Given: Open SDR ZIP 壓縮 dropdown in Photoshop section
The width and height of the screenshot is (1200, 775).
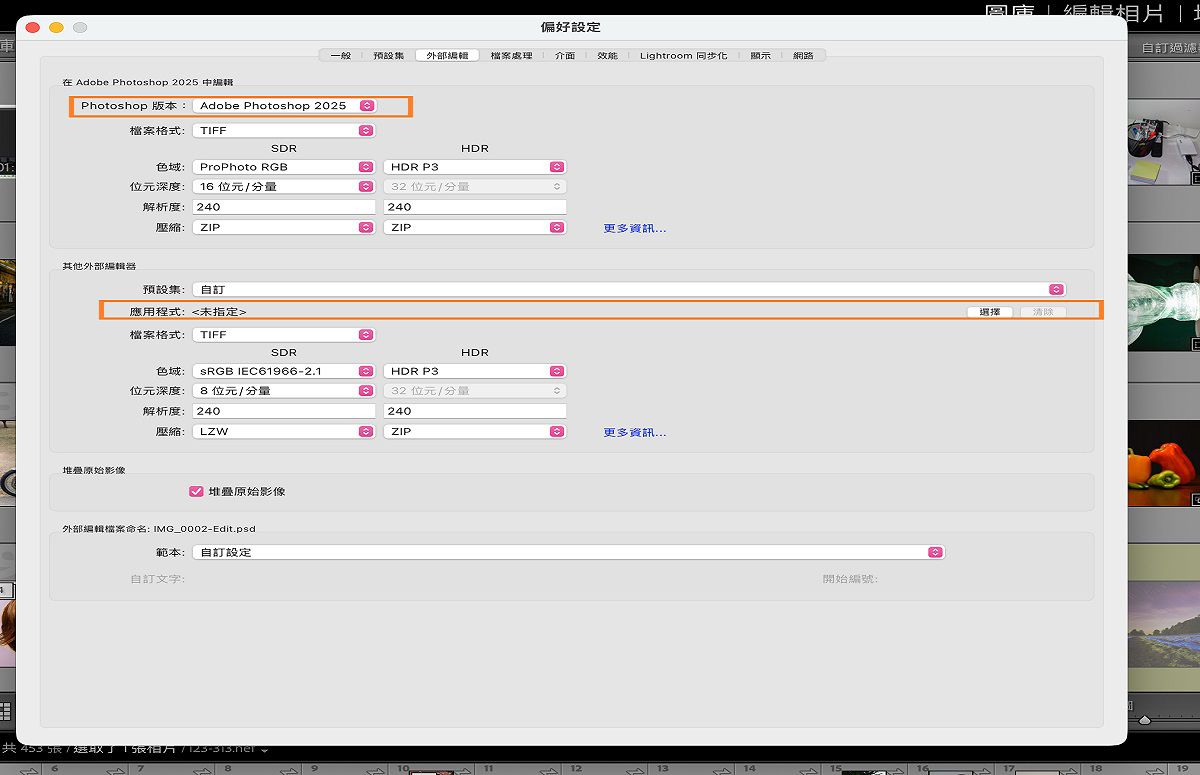Looking at the screenshot, I should 283,227.
